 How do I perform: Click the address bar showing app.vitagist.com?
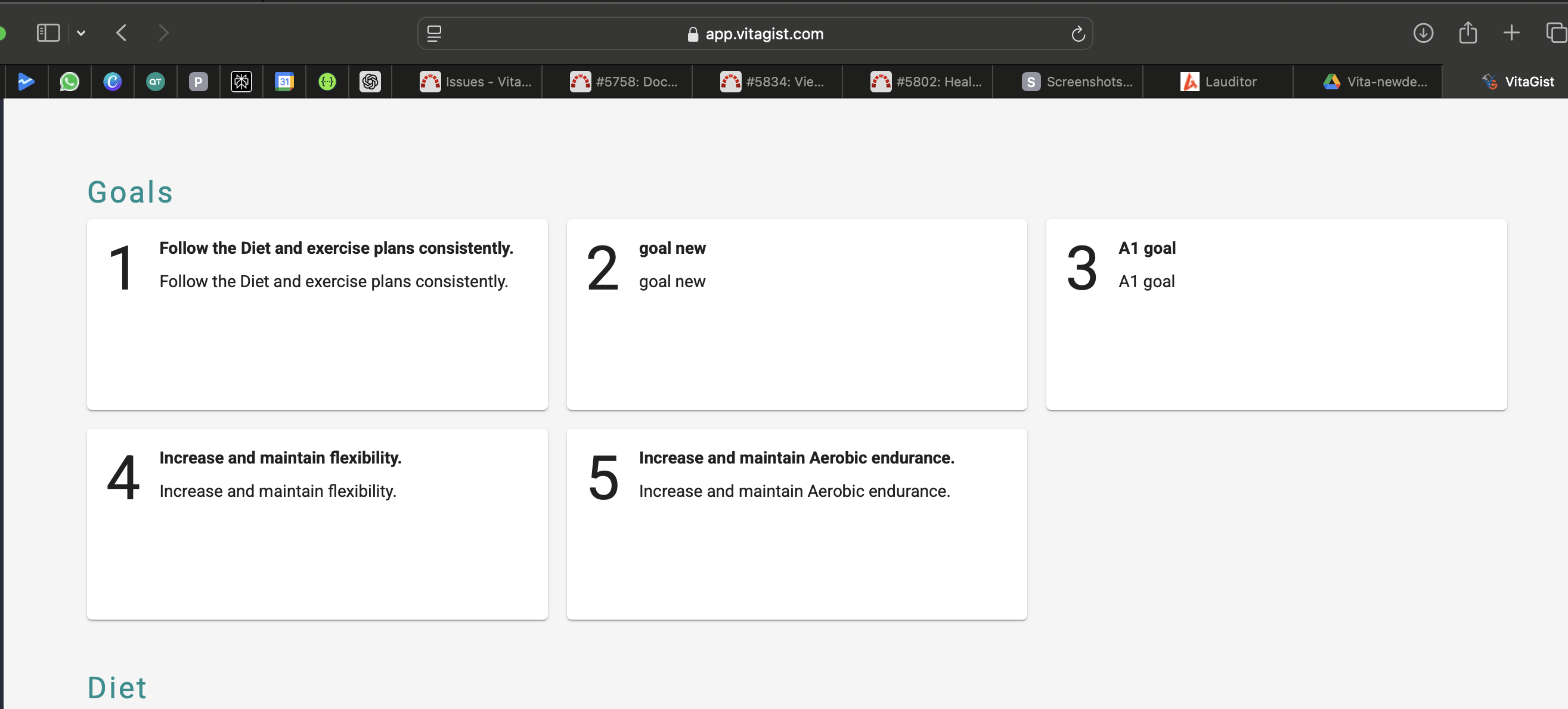pyautogui.click(x=763, y=34)
